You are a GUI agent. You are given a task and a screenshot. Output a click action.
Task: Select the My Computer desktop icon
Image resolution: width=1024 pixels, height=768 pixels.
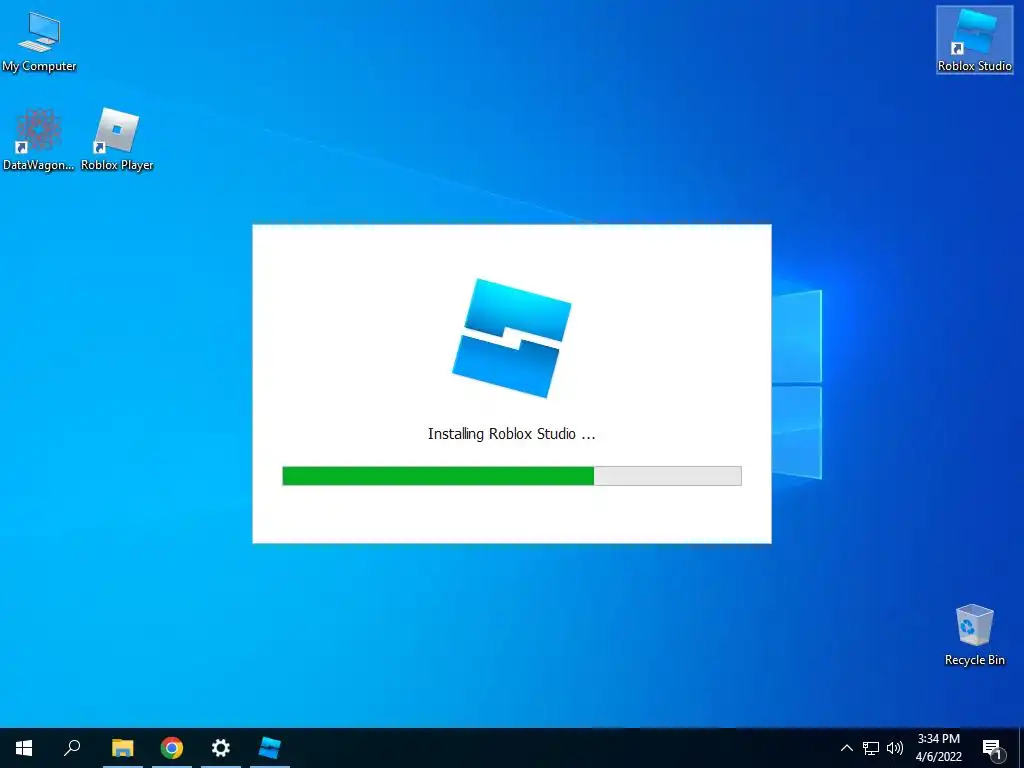pyautogui.click(x=39, y=42)
